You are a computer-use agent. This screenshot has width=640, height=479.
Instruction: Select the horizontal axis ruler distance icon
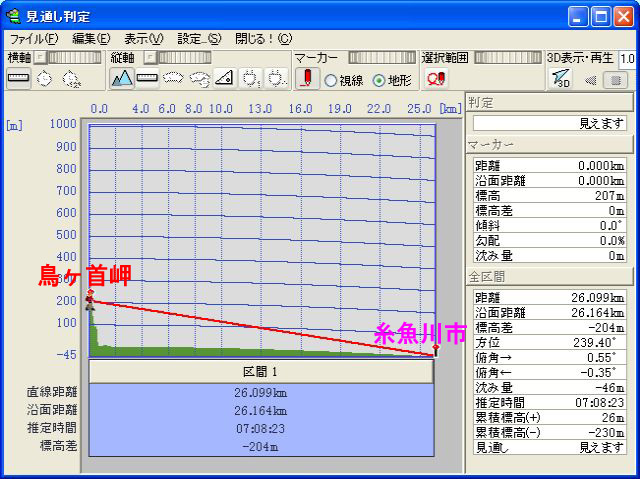point(18,78)
